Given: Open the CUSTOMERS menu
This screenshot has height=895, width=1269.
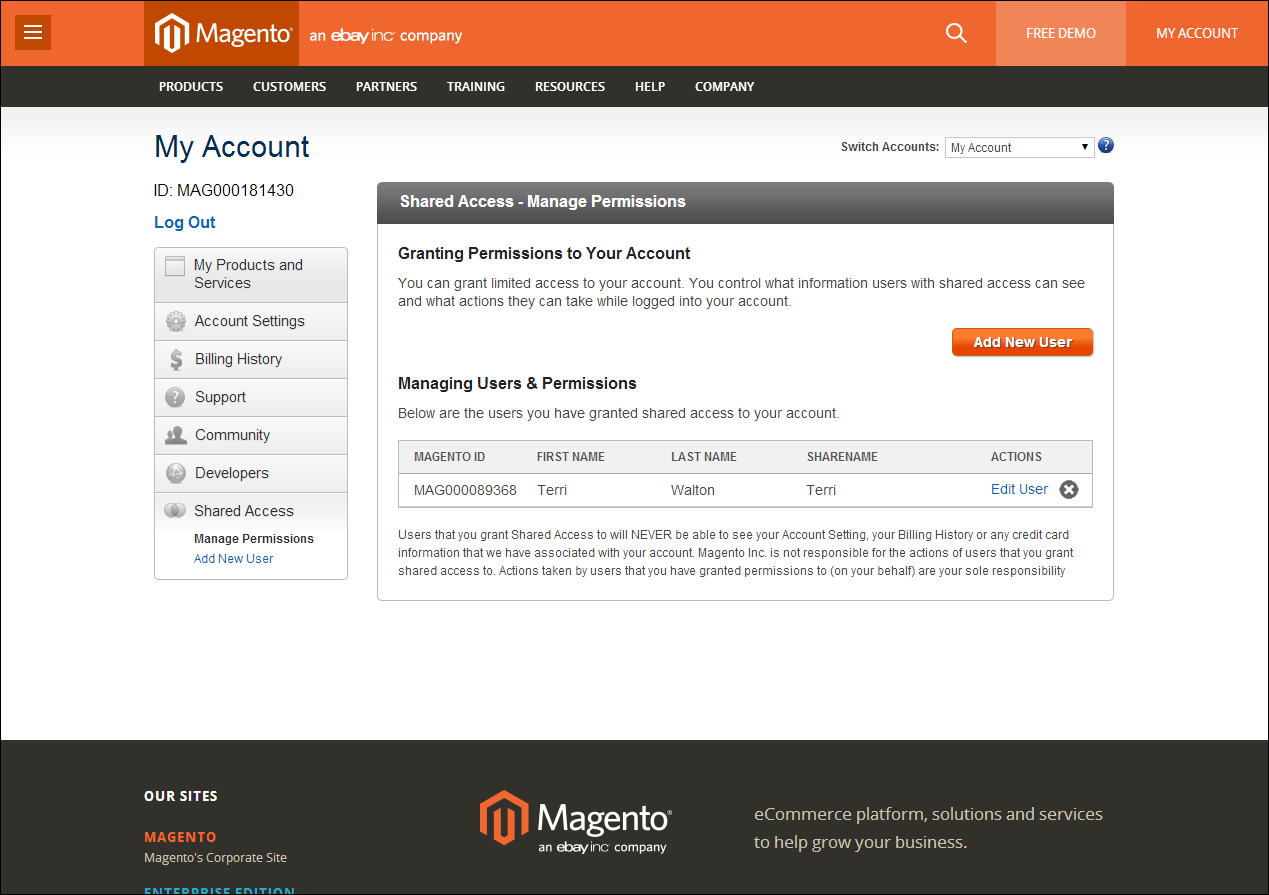Looking at the screenshot, I should [289, 87].
